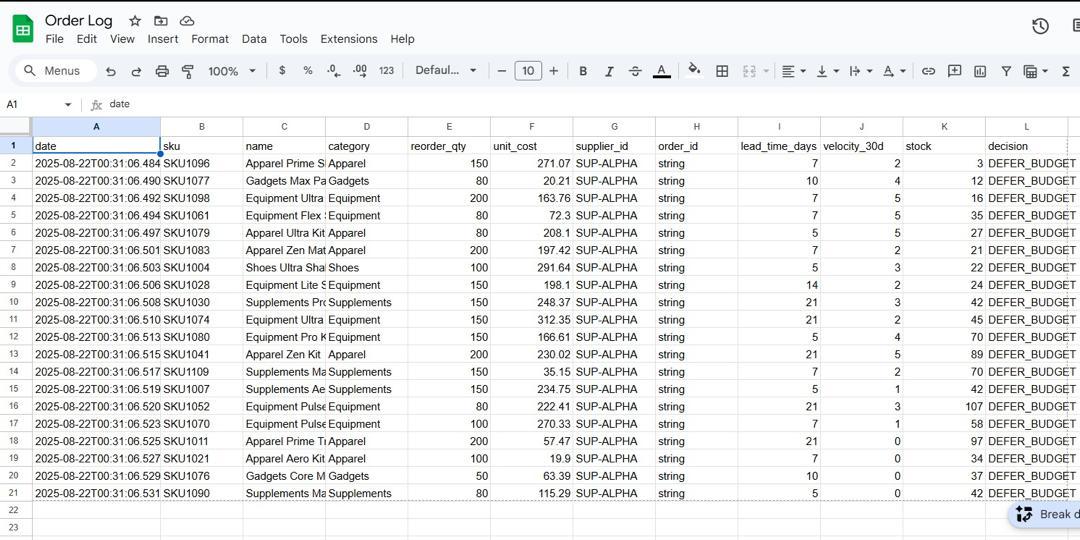1080x540 pixels.
Task: Select cell with unit cost 291.64
Action: (x=532, y=267)
